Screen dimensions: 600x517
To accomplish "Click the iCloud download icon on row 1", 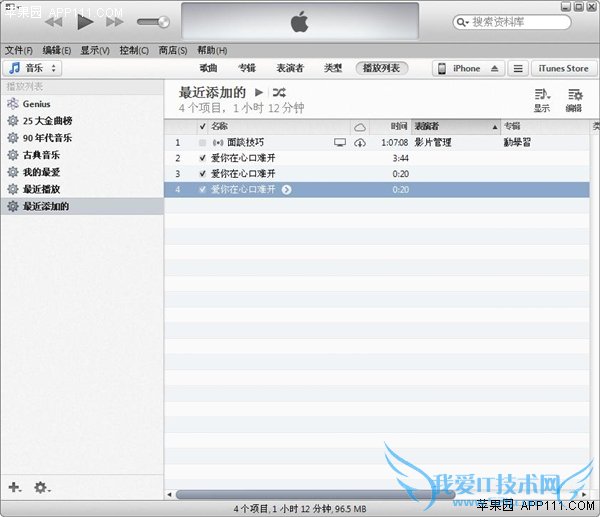I will coord(360,143).
